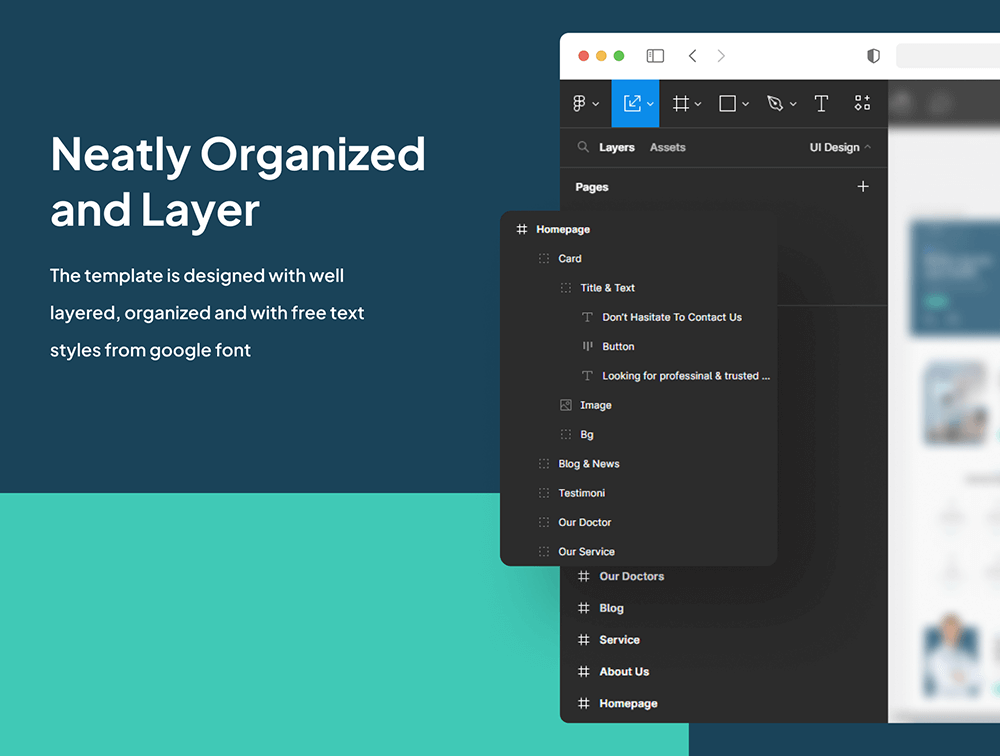Select the Move/Scale tool

tap(632, 103)
